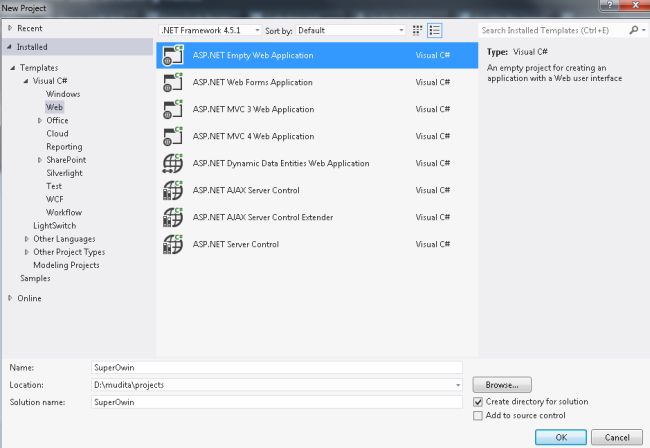Collapse the Visual C# node
650x448 pixels.
pos(26,81)
